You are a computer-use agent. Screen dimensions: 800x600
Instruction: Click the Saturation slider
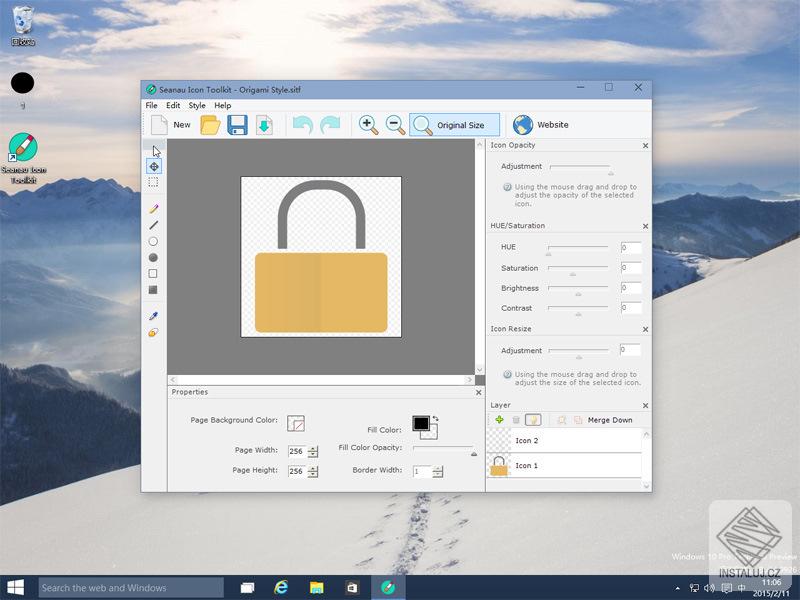tap(578, 269)
